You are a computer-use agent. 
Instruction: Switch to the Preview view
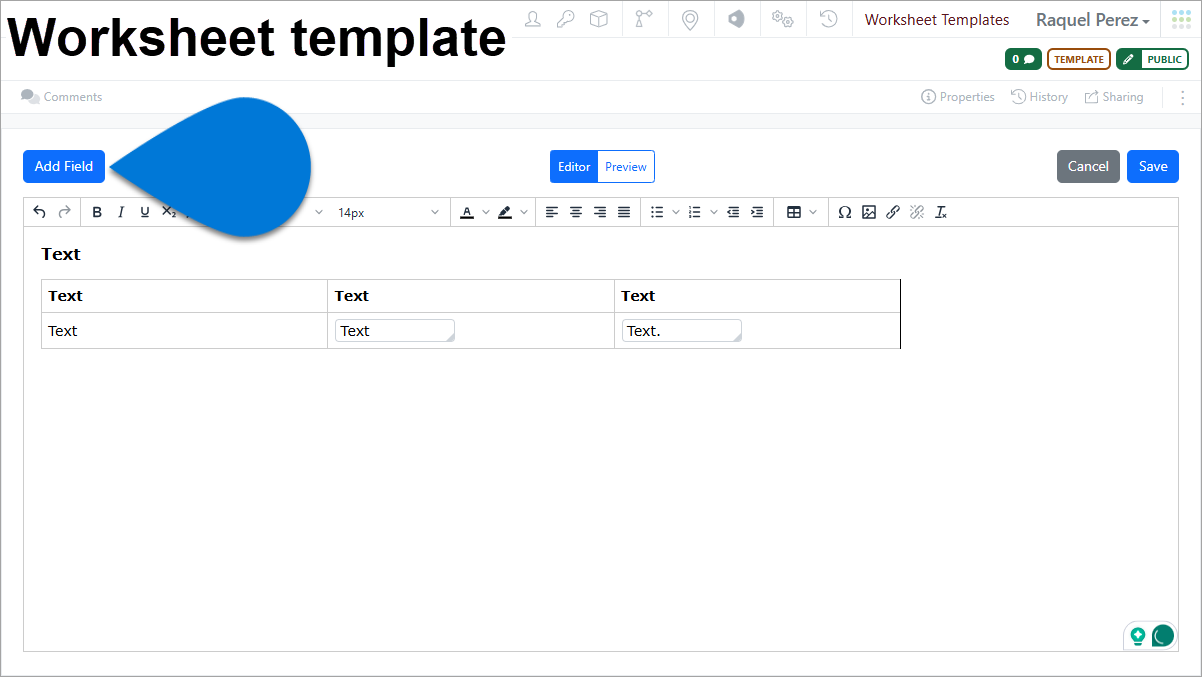(x=626, y=167)
